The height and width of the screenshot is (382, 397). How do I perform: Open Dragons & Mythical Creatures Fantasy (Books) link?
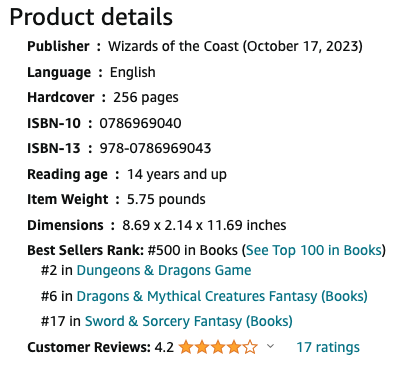[222, 296]
